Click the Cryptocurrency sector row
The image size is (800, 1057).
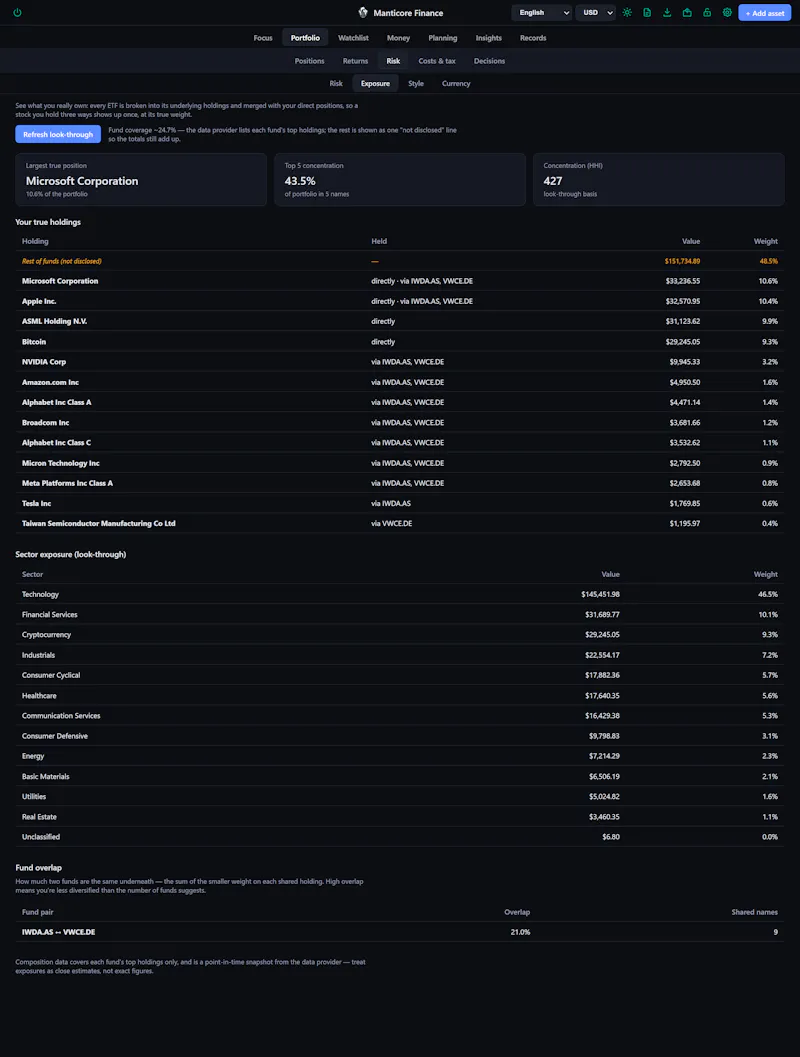click(x=400, y=635)
